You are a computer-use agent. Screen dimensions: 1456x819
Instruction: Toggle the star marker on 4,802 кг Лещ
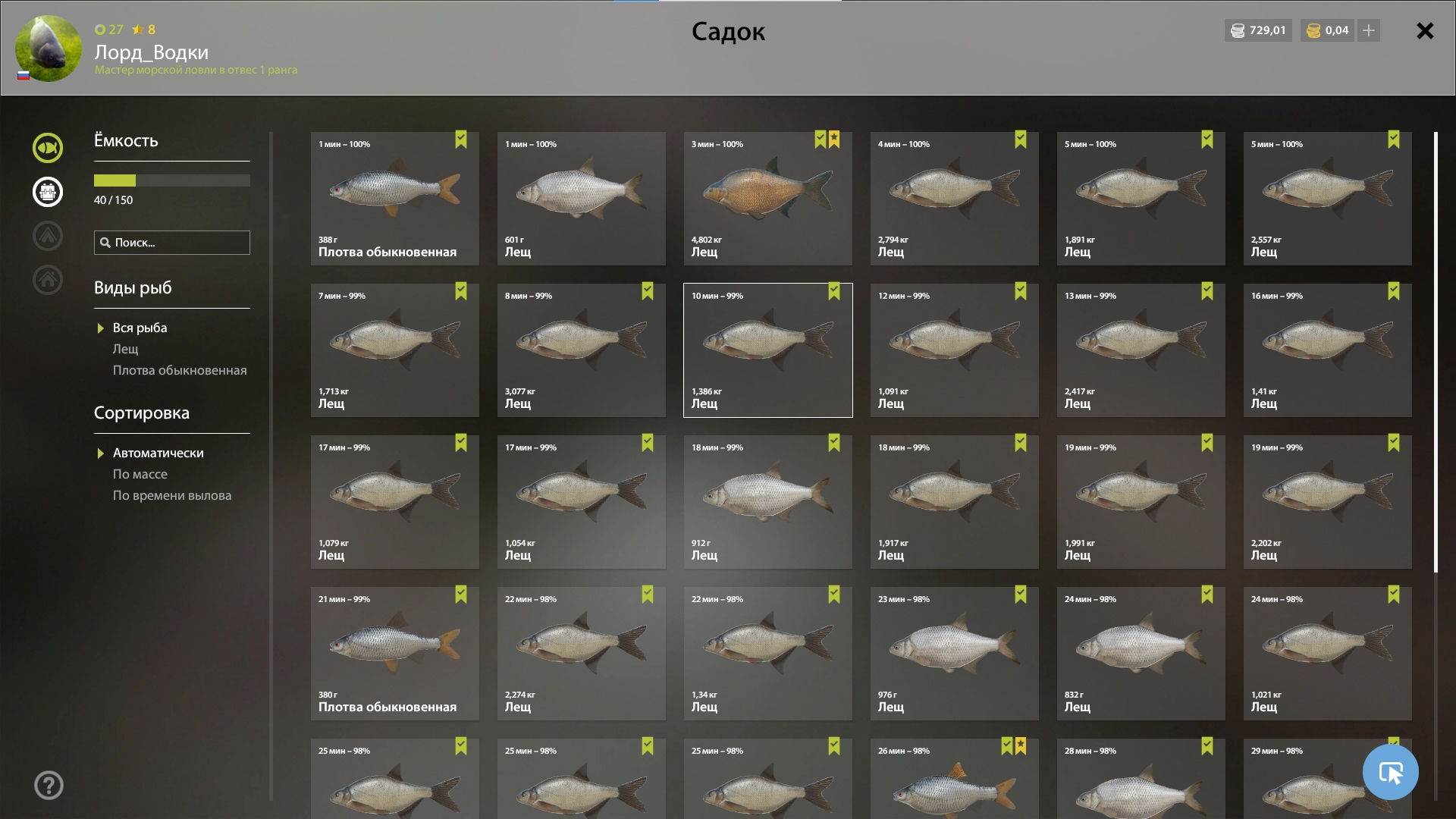pyautogui.click(x=834, y=140)
